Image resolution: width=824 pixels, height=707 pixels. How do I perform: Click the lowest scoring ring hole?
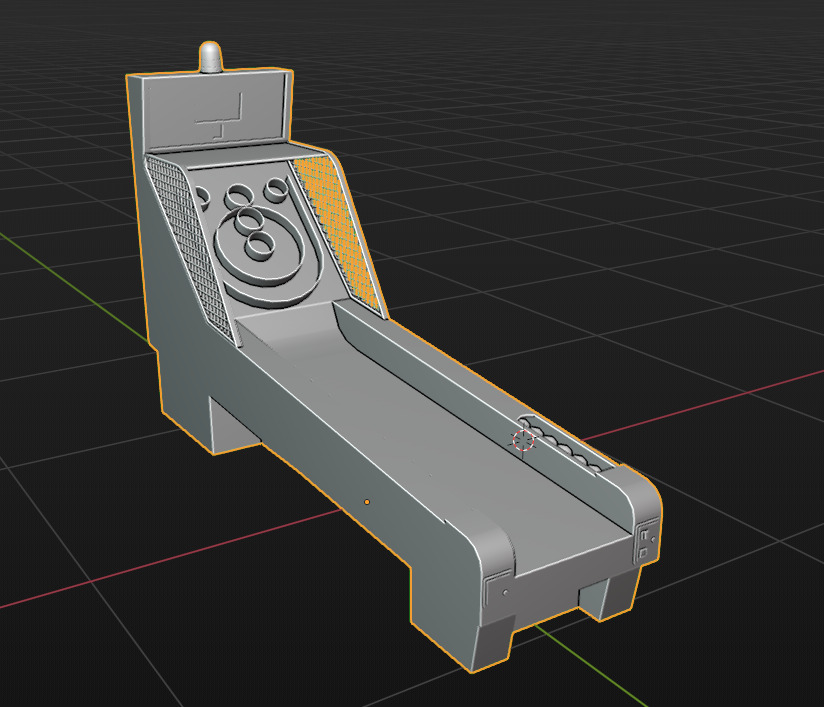[x=260, y=245]
